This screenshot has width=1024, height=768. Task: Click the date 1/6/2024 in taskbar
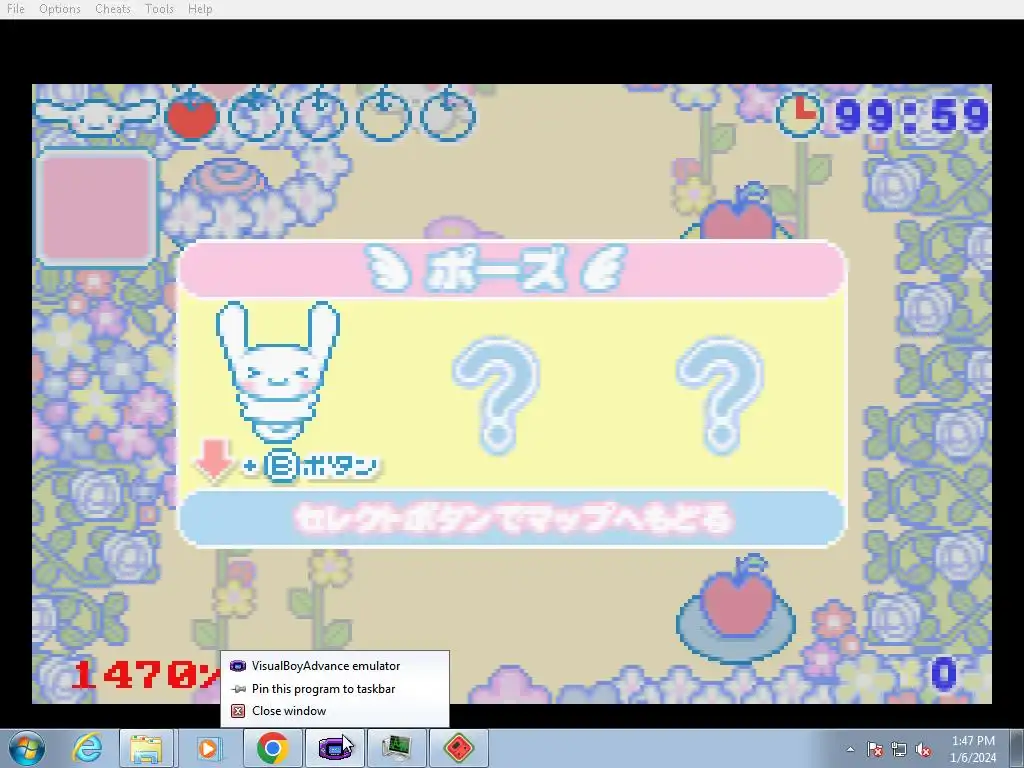point(973,758)
